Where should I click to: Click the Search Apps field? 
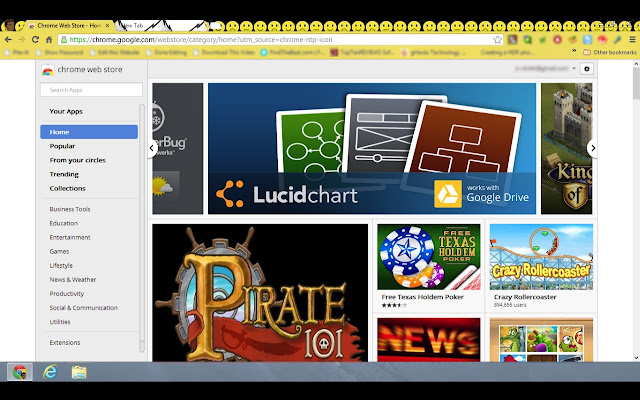tap(91, 90)
